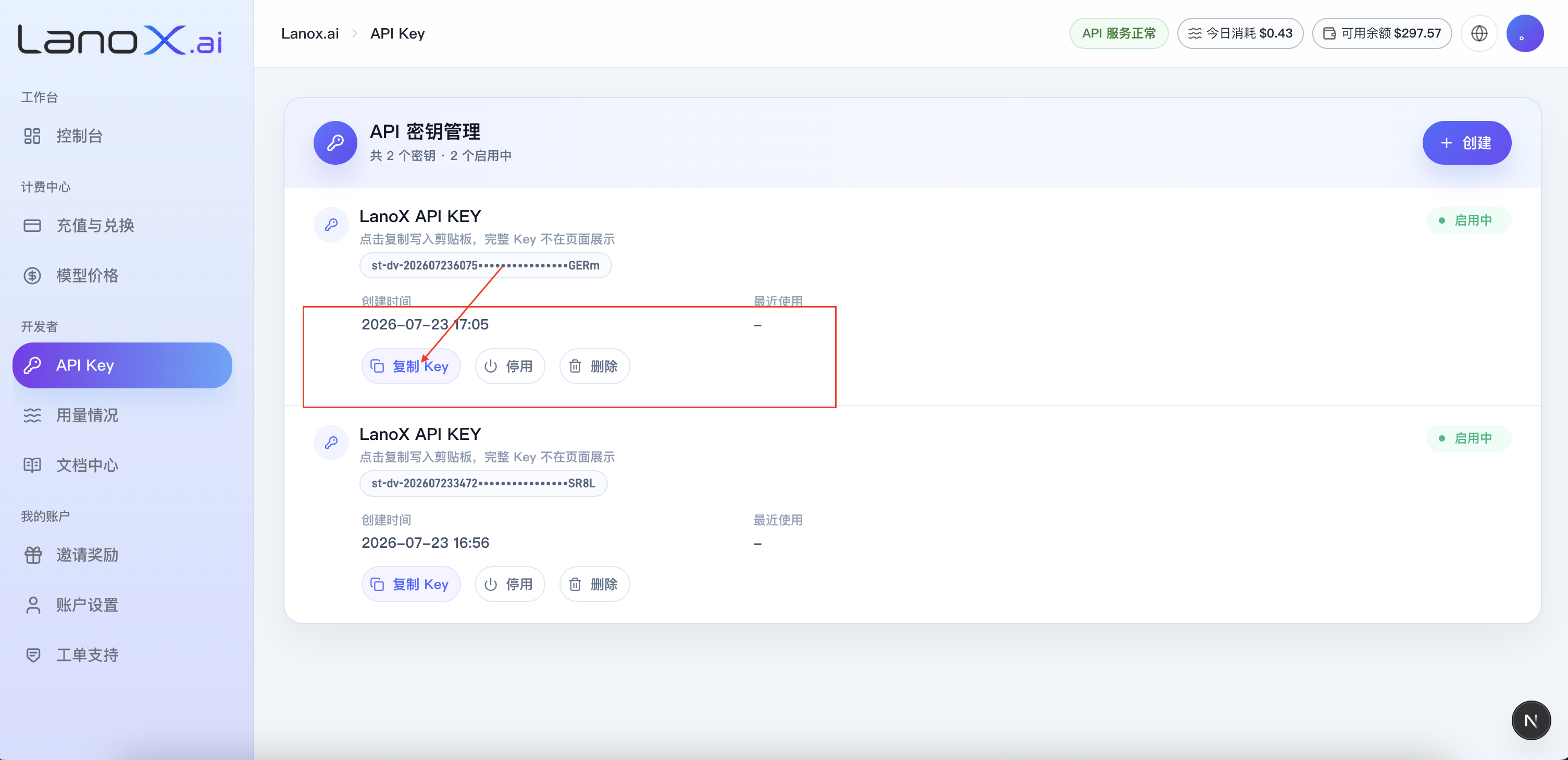Select API Key sidebar item
Viewport: 1568px width, 760px height.
point(122,365)
